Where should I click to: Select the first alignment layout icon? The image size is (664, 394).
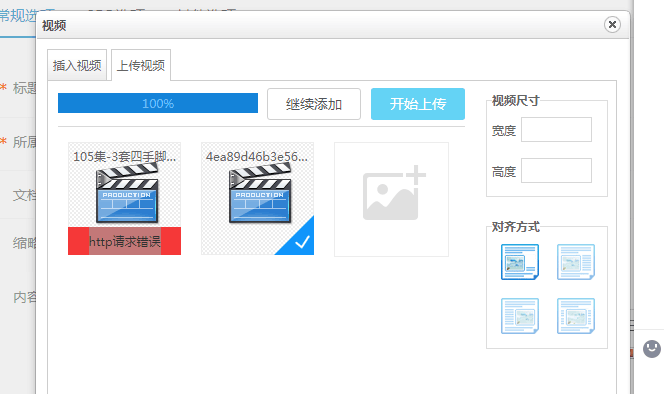pos(520,262)
